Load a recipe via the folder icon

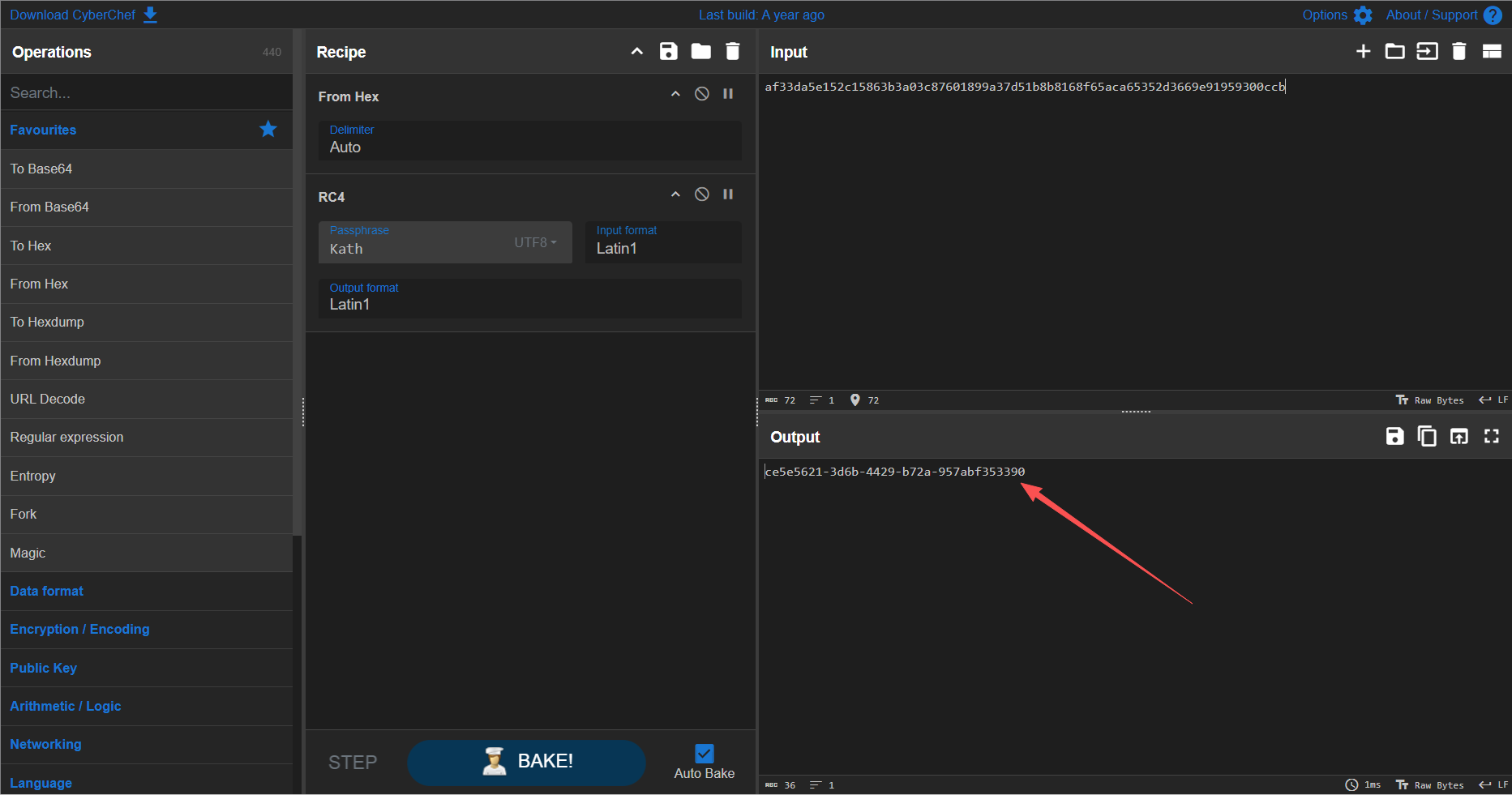pyautogui.click(x=700, y=52)
